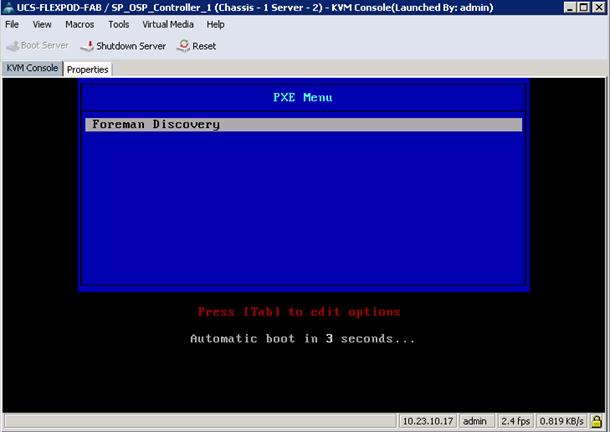
Task: Close the KVM Console window
Action: 599,7
